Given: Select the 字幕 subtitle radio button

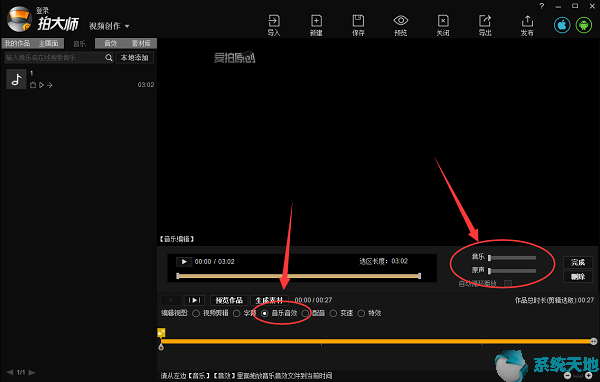Looking at the screenshot, I should click(236, 313).
